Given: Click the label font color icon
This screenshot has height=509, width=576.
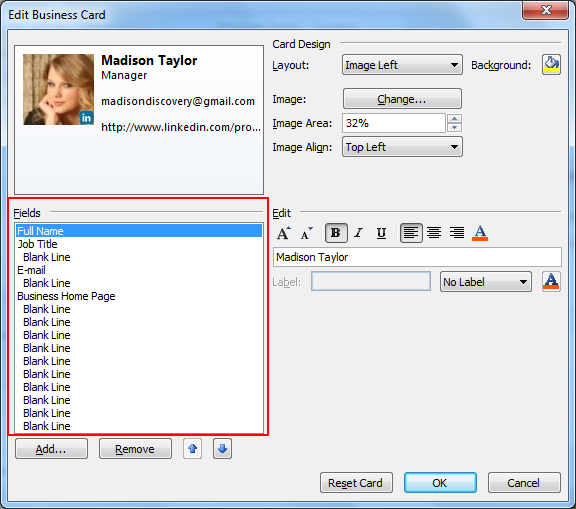Looking at the screenshot, I should [x=551, y=282].
